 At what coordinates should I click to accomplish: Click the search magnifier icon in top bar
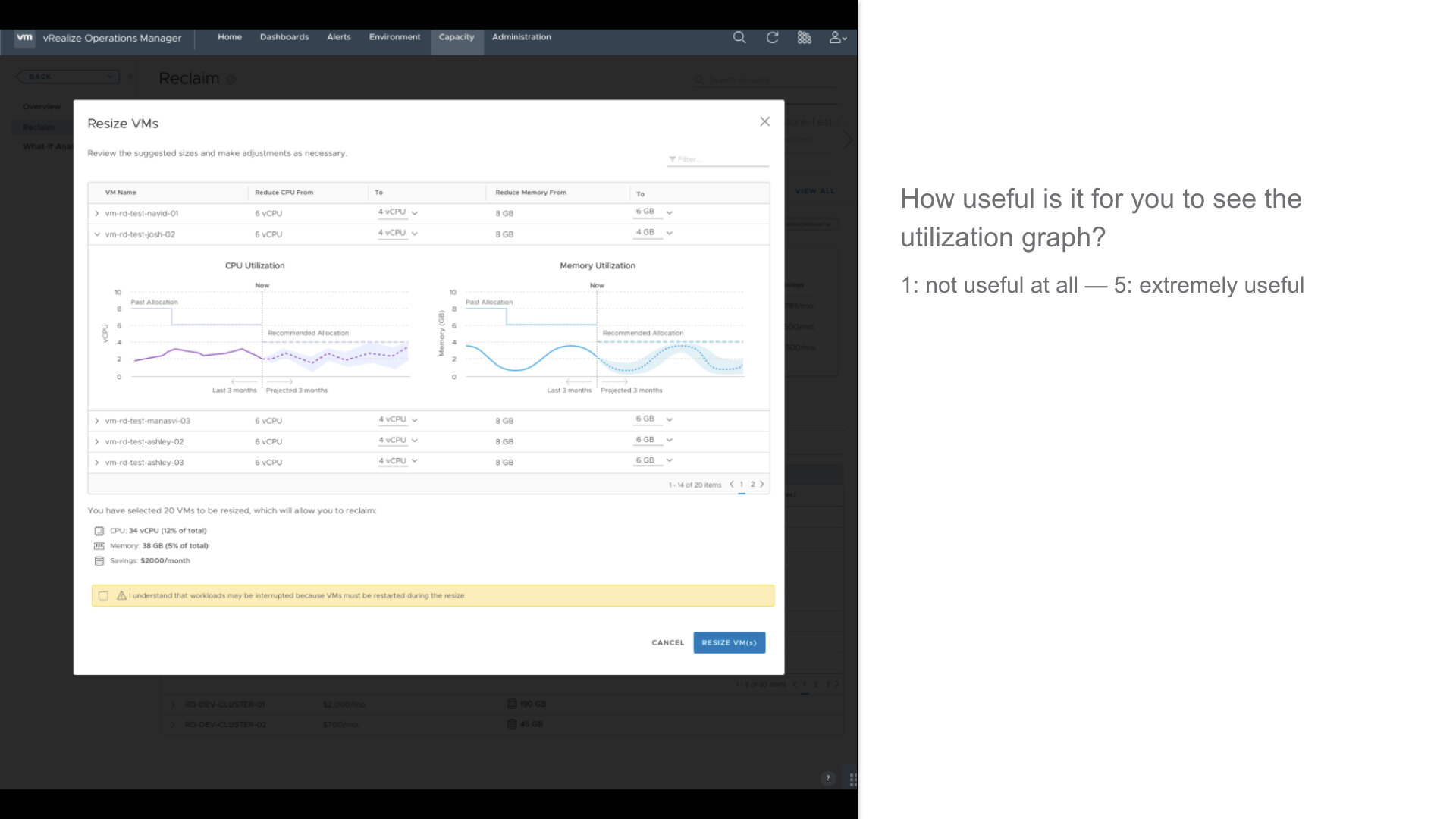tap(739, 37)
